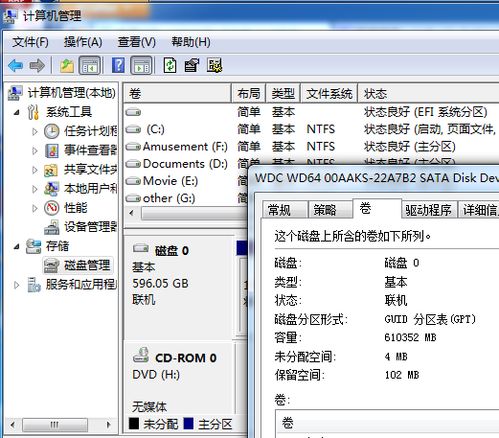Collapse the 系统工具 tree node
This screenshot has width=499, height=438.
pos(16,112)
